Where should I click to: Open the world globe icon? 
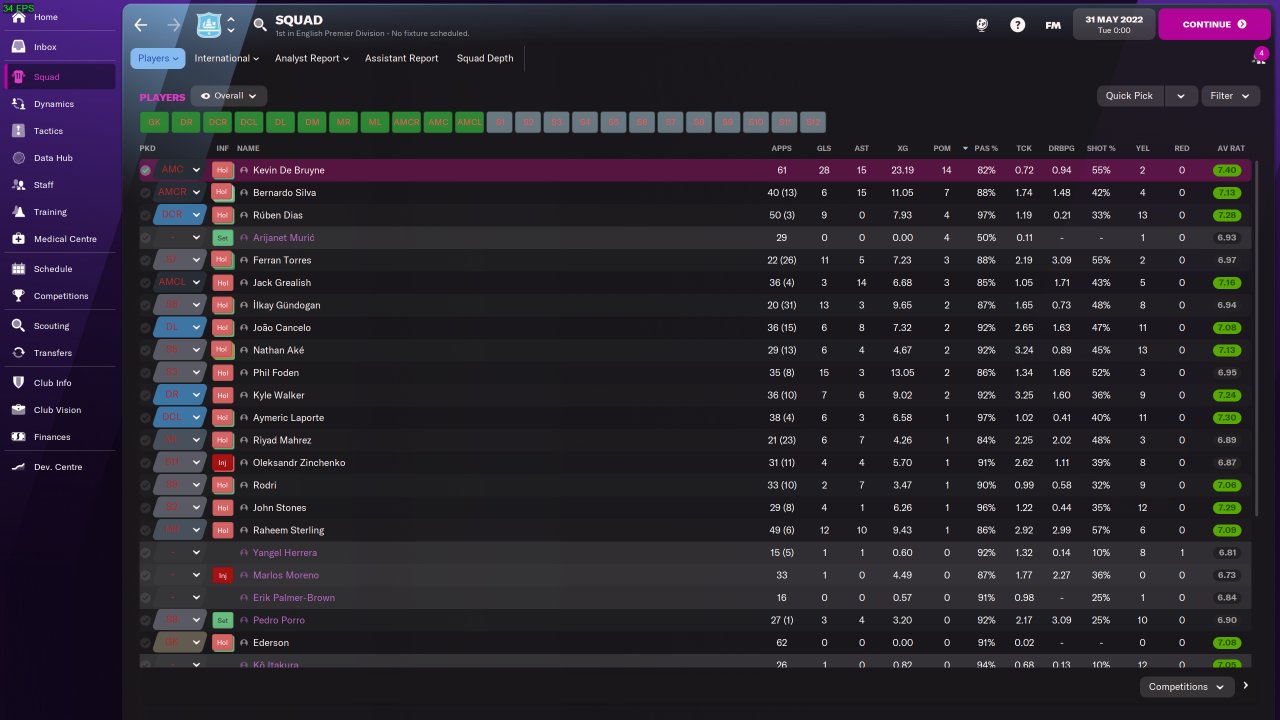point(982,25)
